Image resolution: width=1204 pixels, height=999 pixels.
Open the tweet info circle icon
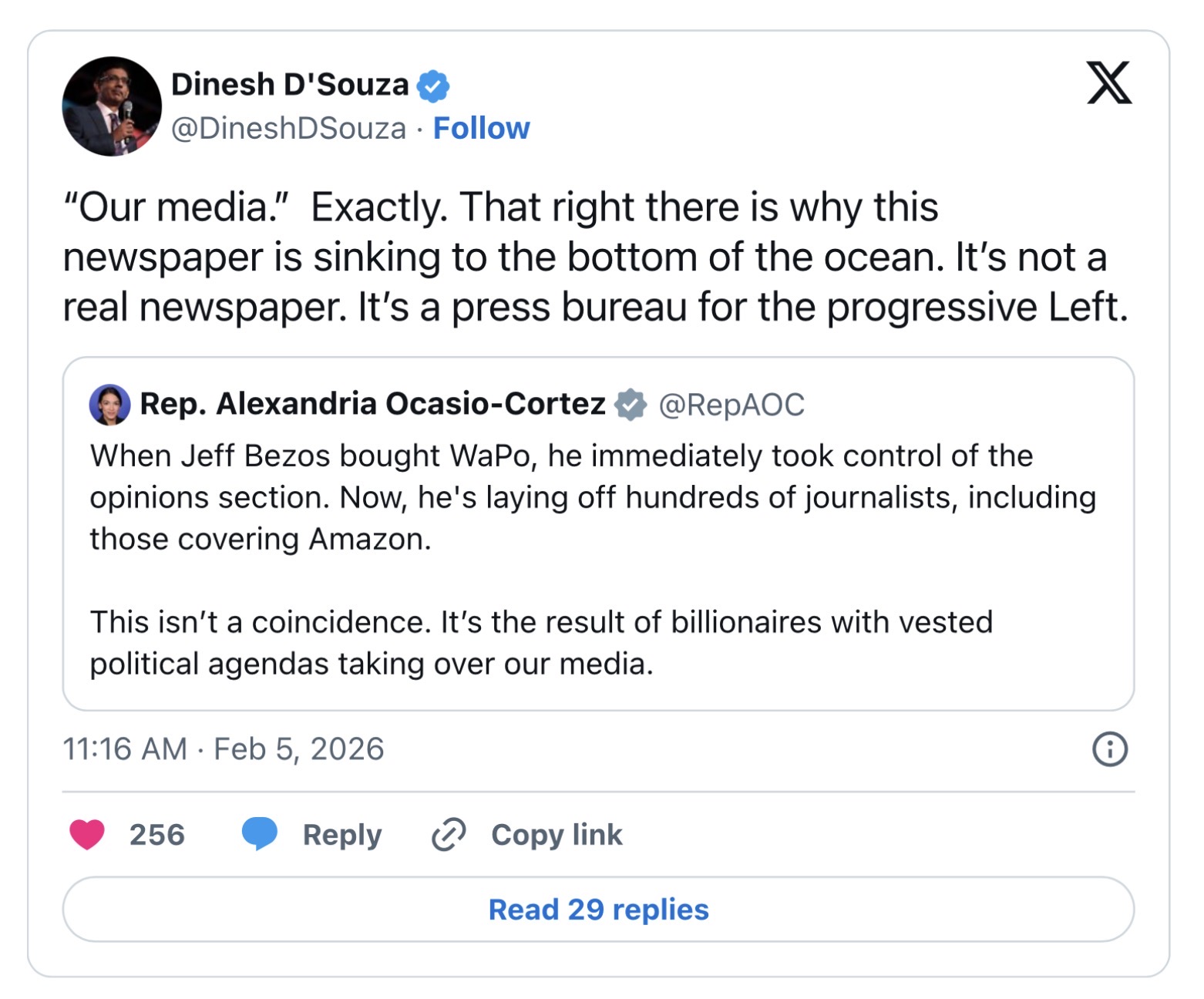(x=1109, y=748)
